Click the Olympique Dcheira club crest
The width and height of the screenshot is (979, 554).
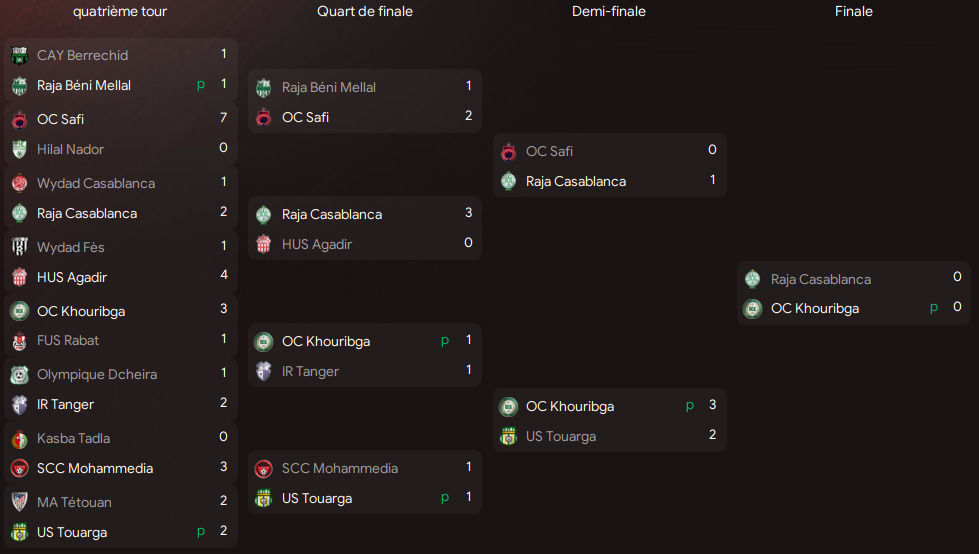19,375
